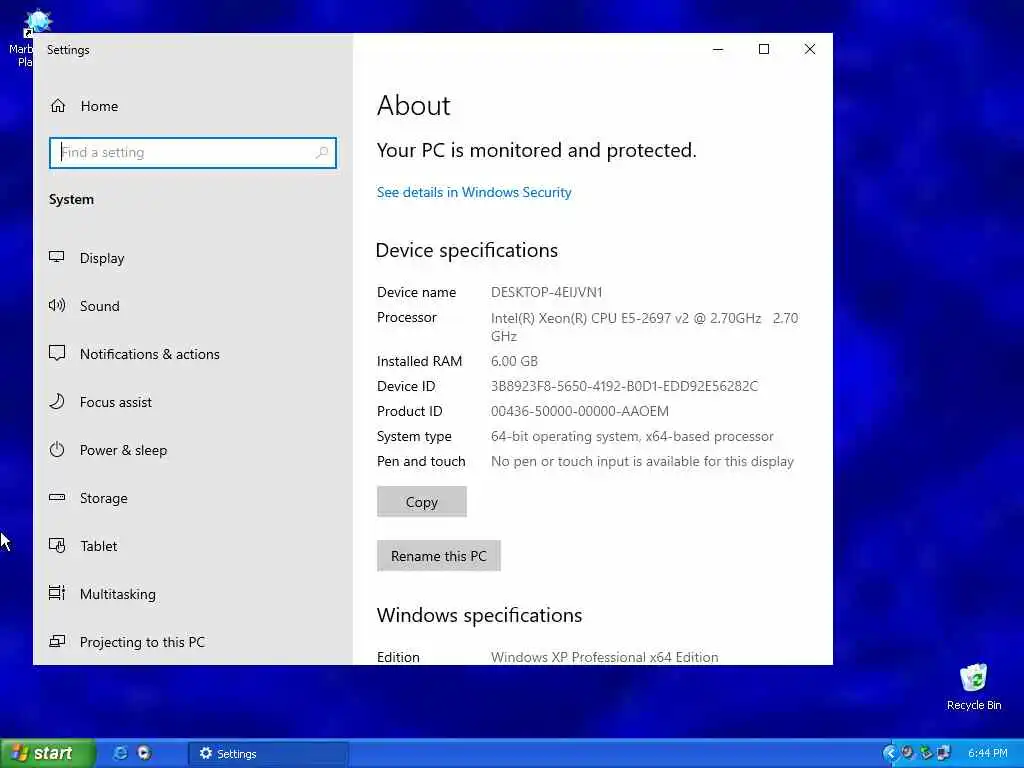Image resolution: width=1024 pixels, height=768 pixels.
Task: Close the Settings window
Action: (810, 49)
